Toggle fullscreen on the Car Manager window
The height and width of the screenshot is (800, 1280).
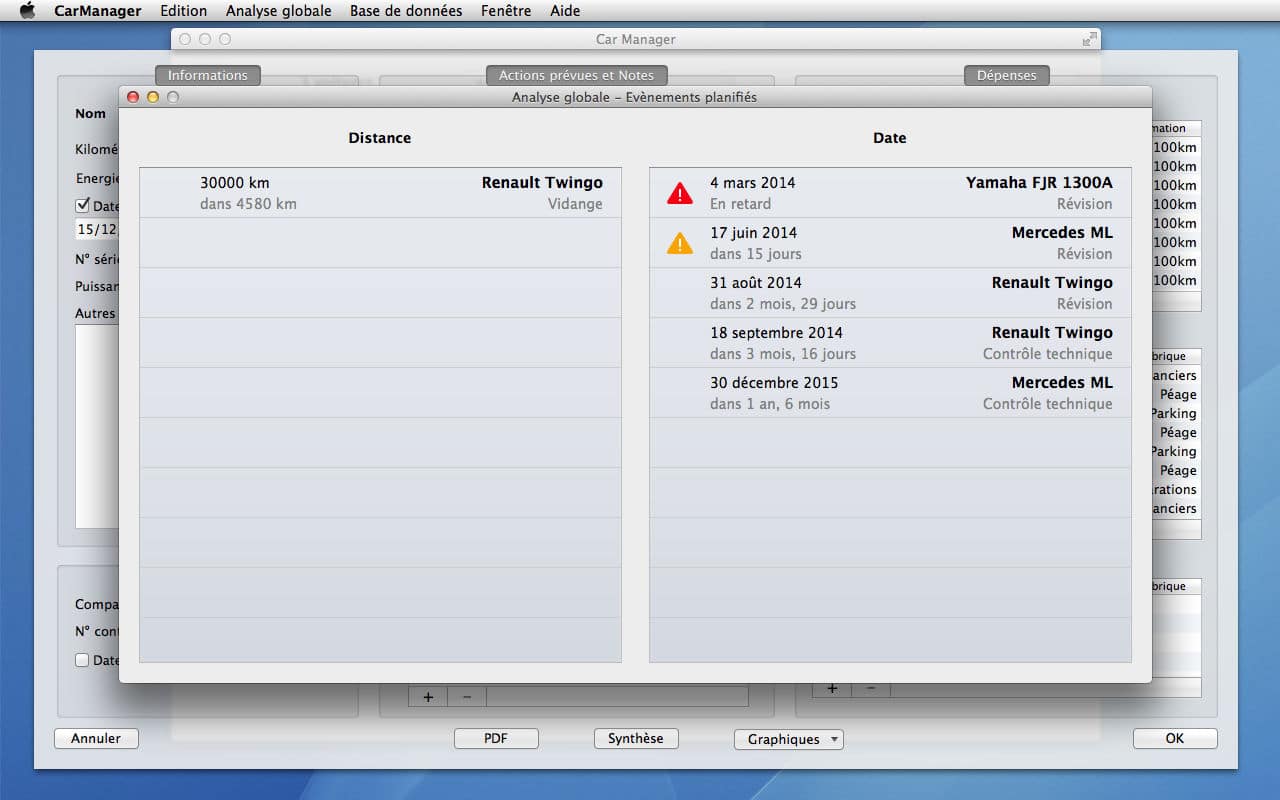[x=1089, y=39]
